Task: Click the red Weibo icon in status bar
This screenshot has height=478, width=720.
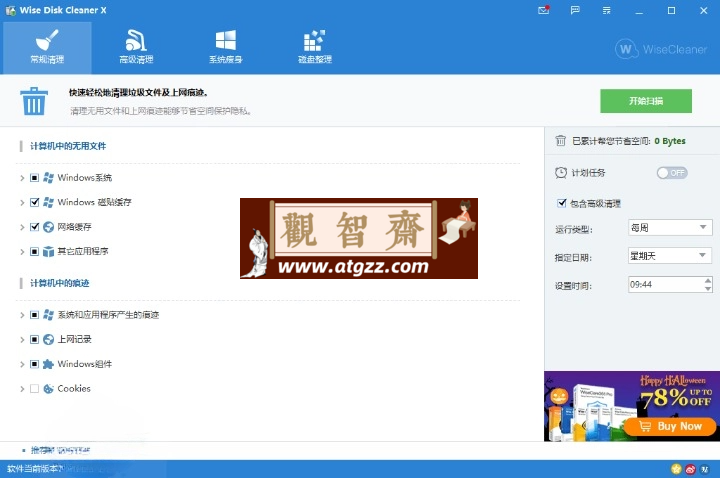Action: (691, 469)
